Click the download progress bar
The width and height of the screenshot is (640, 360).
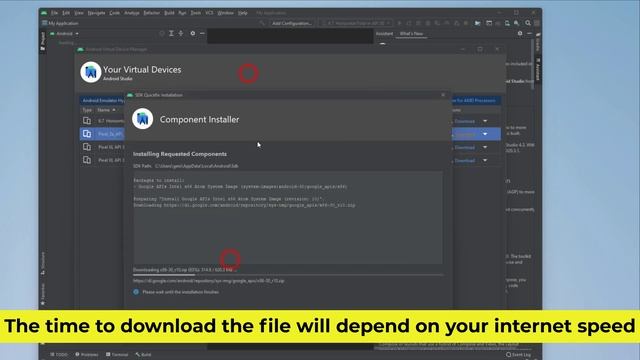tap(288, 275)
